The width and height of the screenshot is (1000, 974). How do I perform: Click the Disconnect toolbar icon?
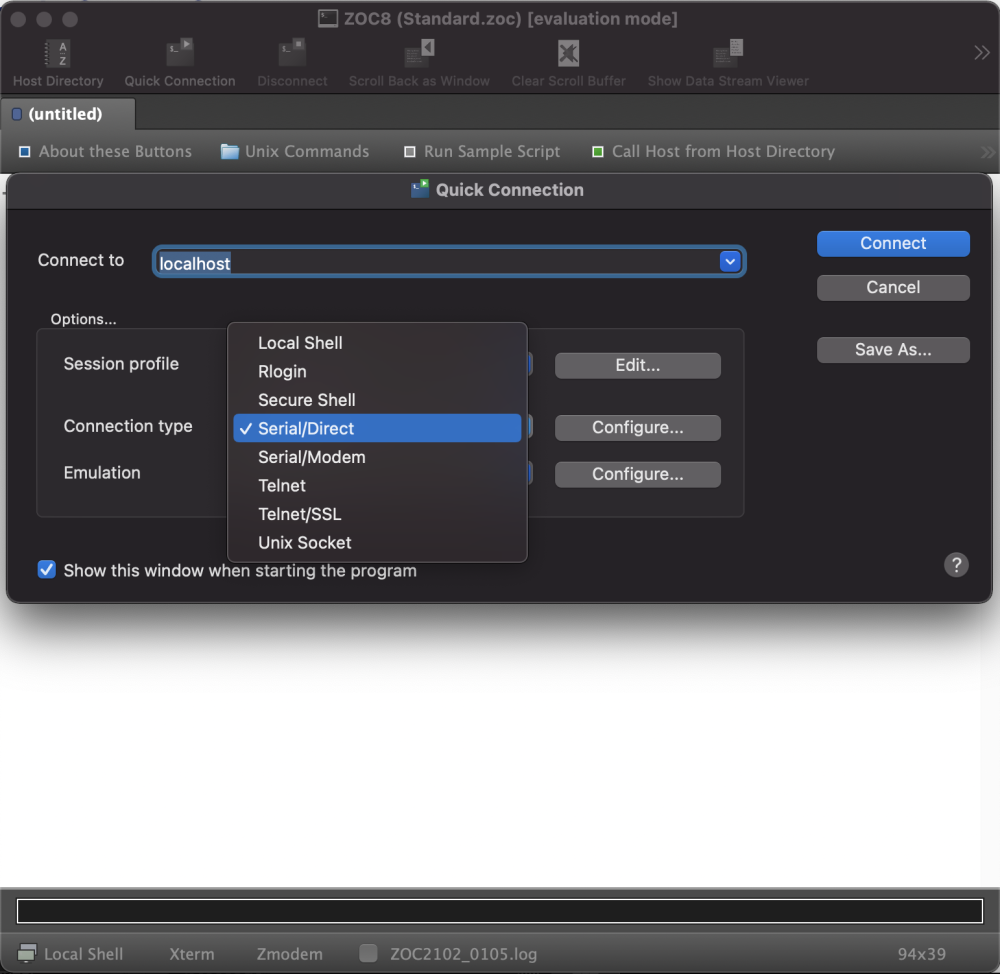click(292, 54)
